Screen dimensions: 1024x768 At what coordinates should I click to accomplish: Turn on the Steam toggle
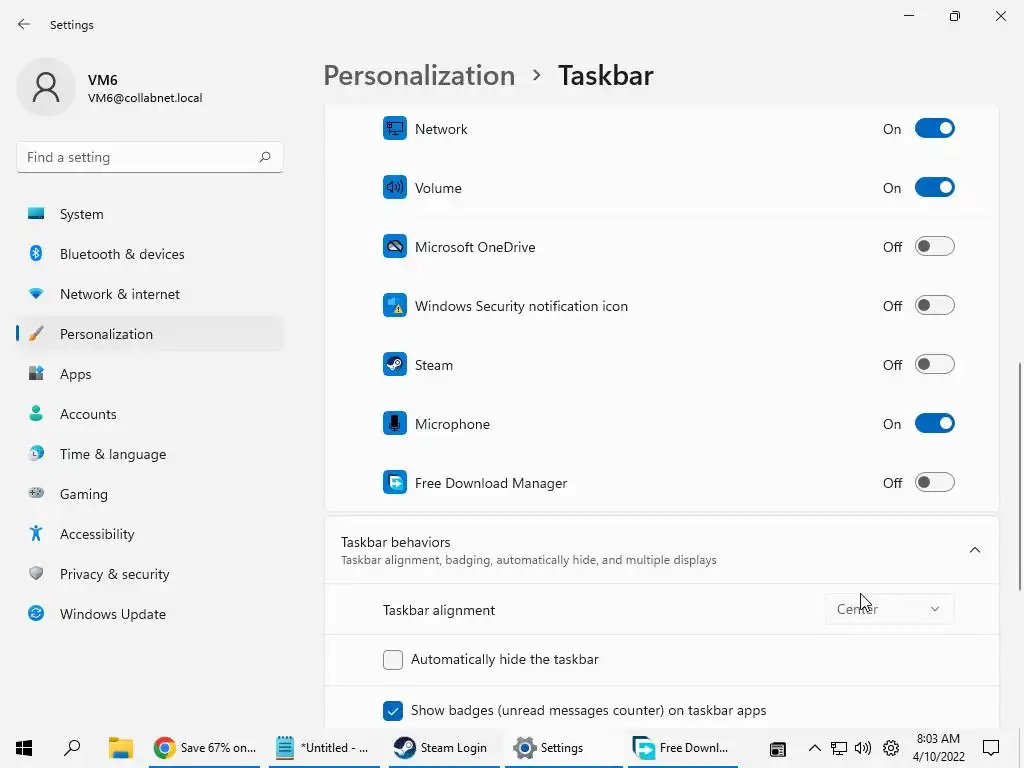pos(935,364)
